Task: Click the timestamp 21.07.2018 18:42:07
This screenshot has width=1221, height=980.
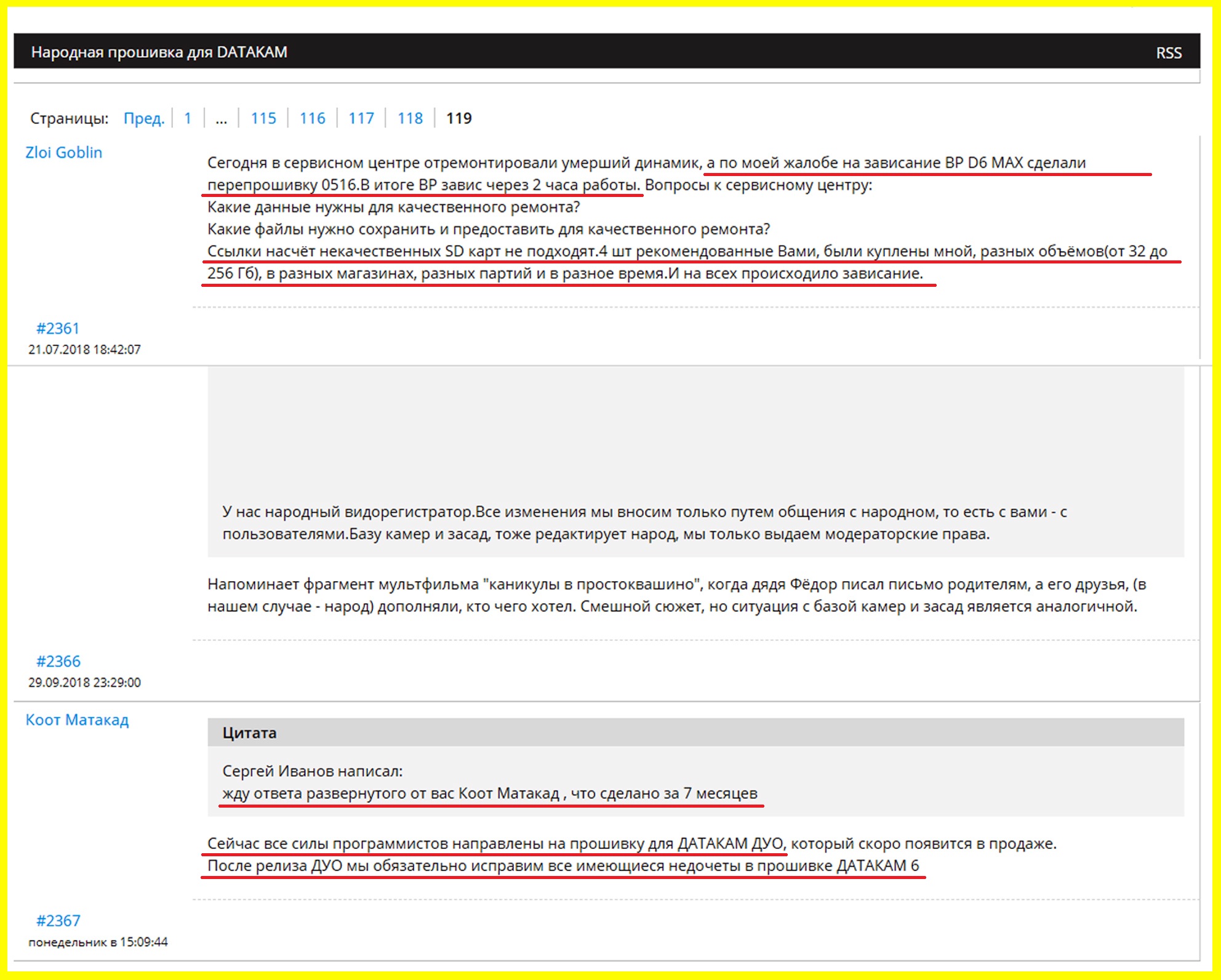Action: pyautogui.click(x=85, y=350)
